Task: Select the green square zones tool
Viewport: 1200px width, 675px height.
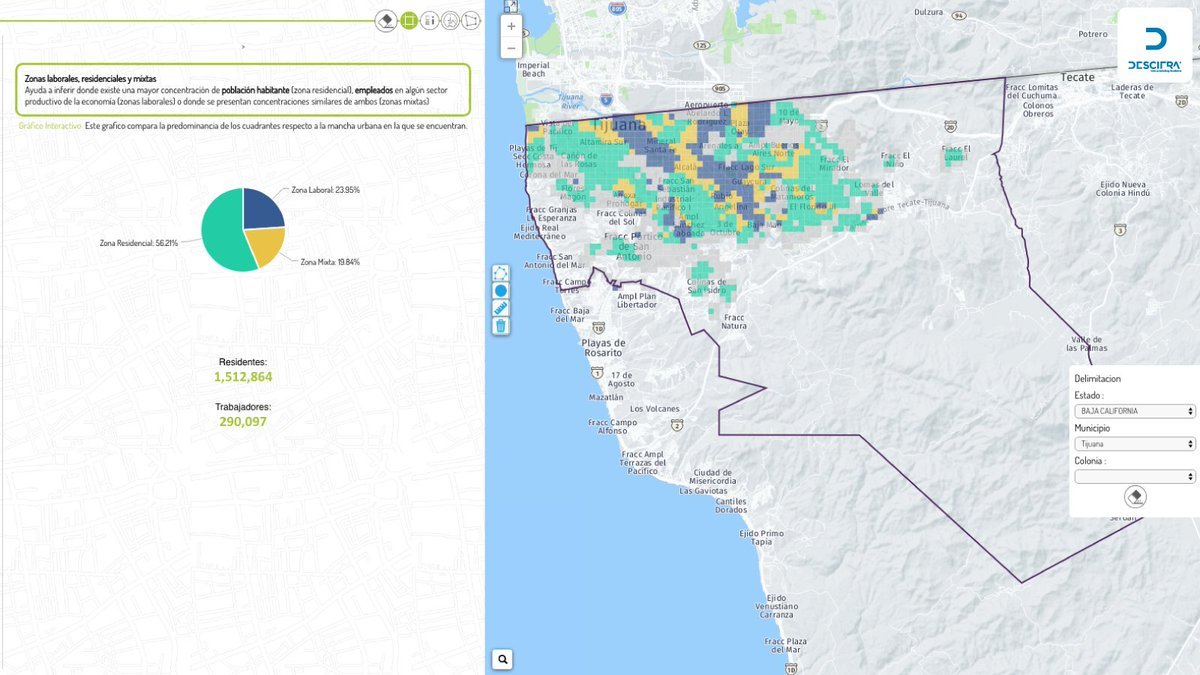Action: [x=408, y=20]
